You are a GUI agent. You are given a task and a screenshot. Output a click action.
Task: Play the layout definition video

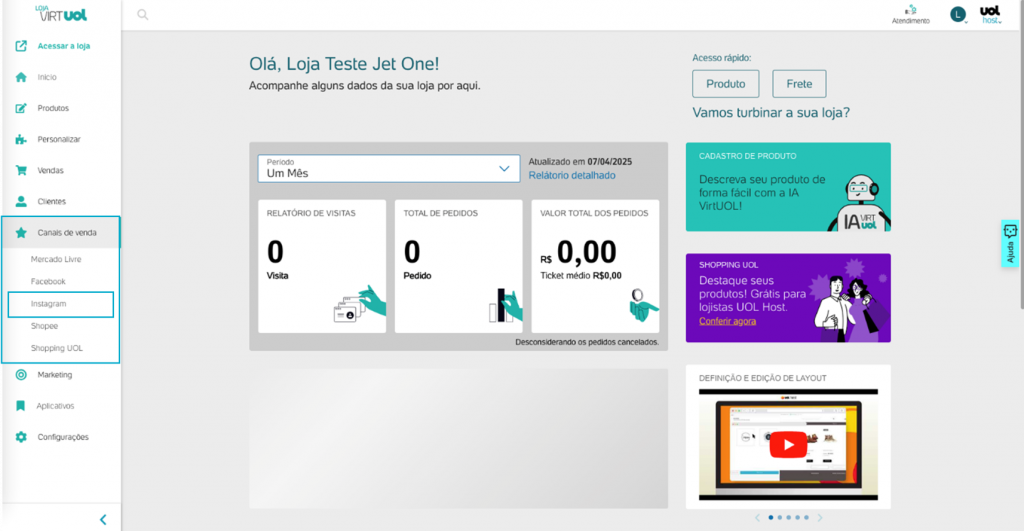(x=788, y=445)
